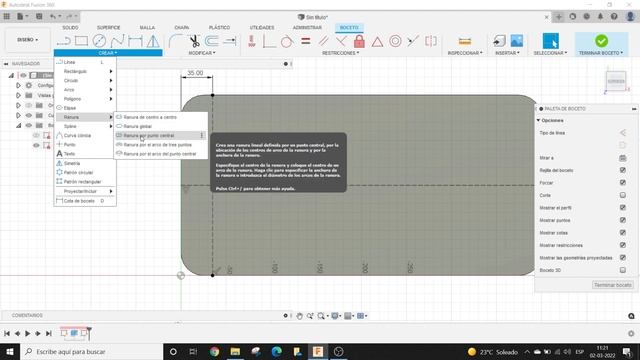Apply the concentric constraint icon
Screen dimensions: 640x360
pos(395,41)
